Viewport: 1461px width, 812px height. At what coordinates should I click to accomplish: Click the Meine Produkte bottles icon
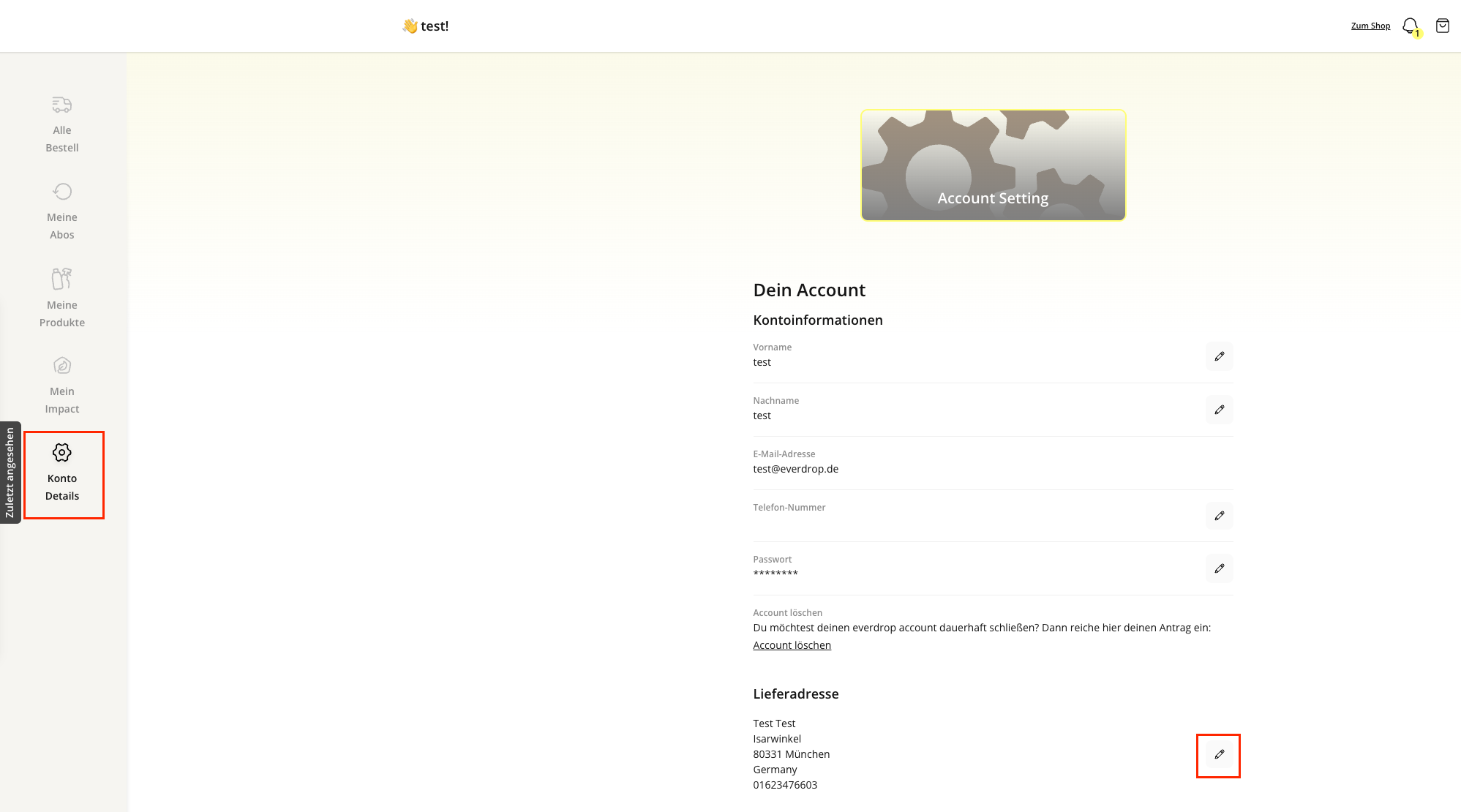(62, 279)
